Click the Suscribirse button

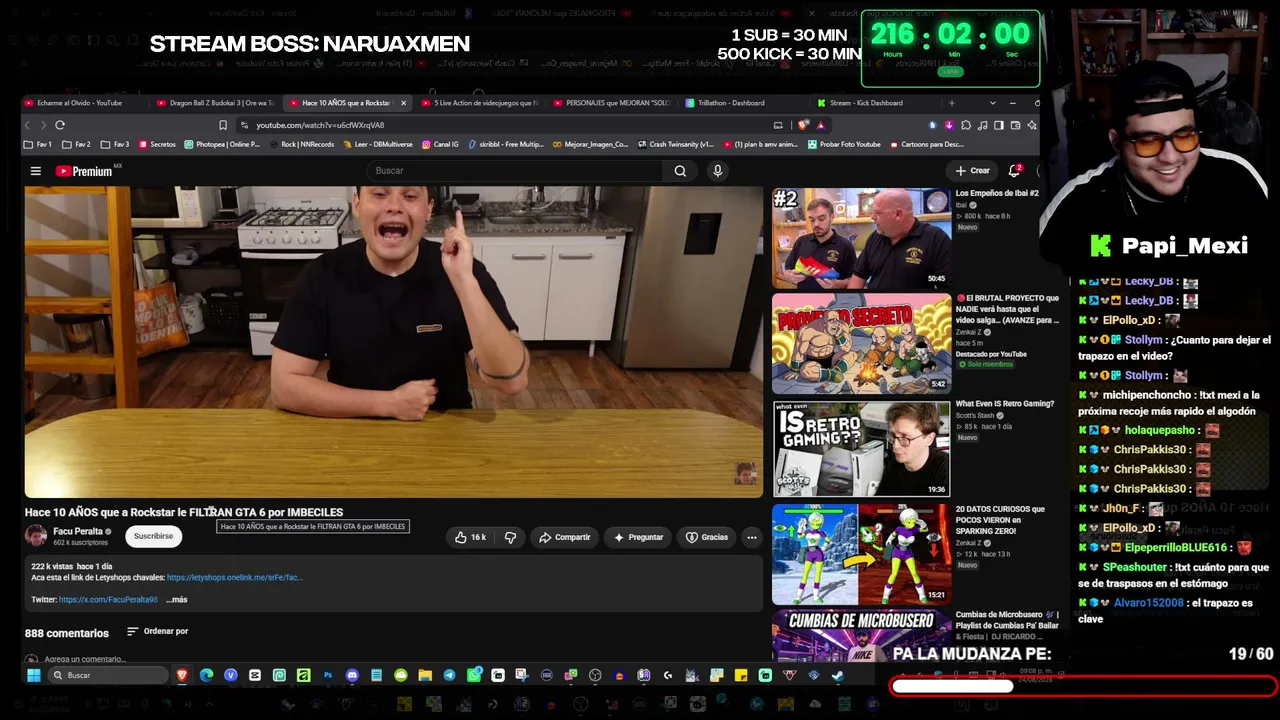(x=154, y=536)
